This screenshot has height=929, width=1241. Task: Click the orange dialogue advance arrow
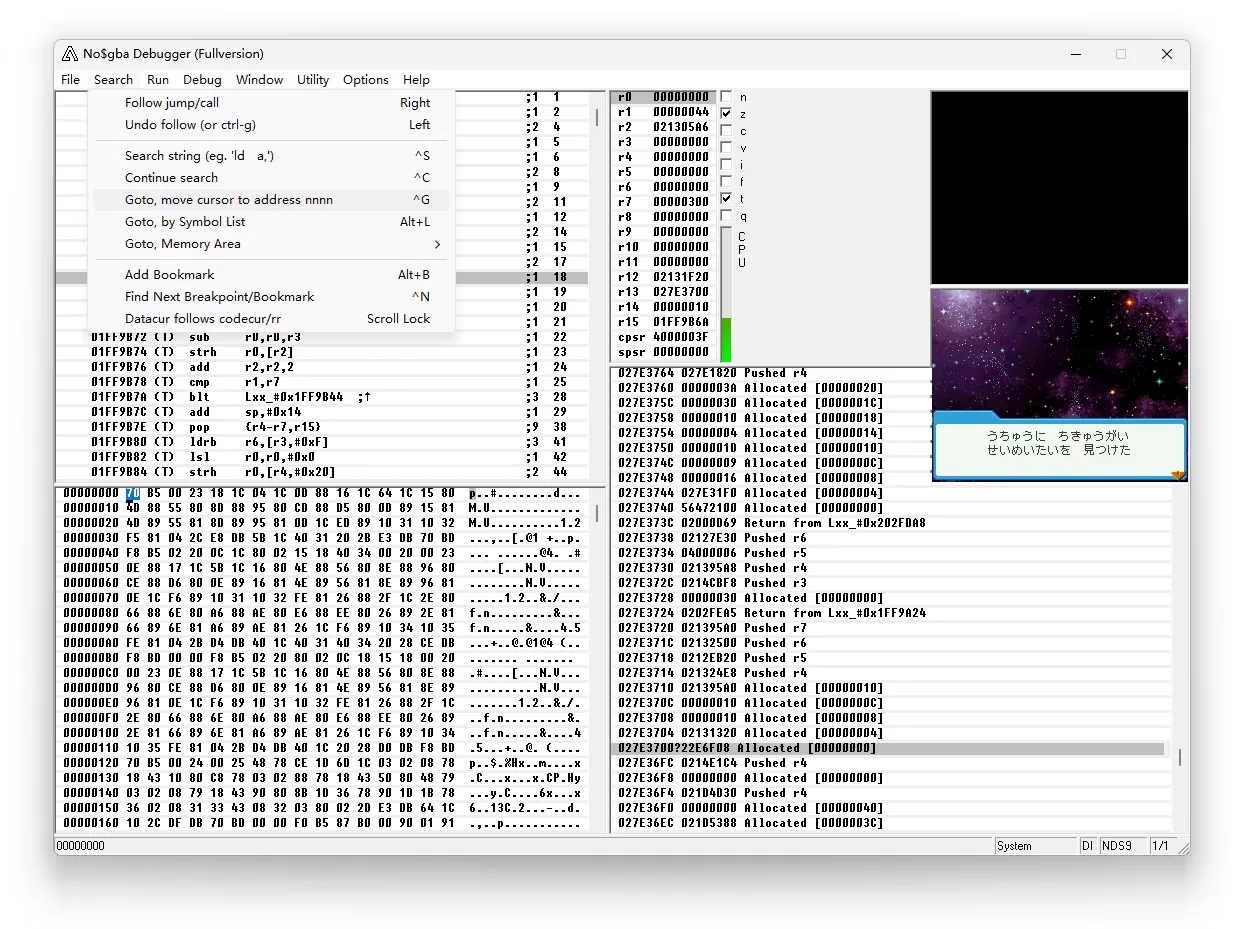1177,475
